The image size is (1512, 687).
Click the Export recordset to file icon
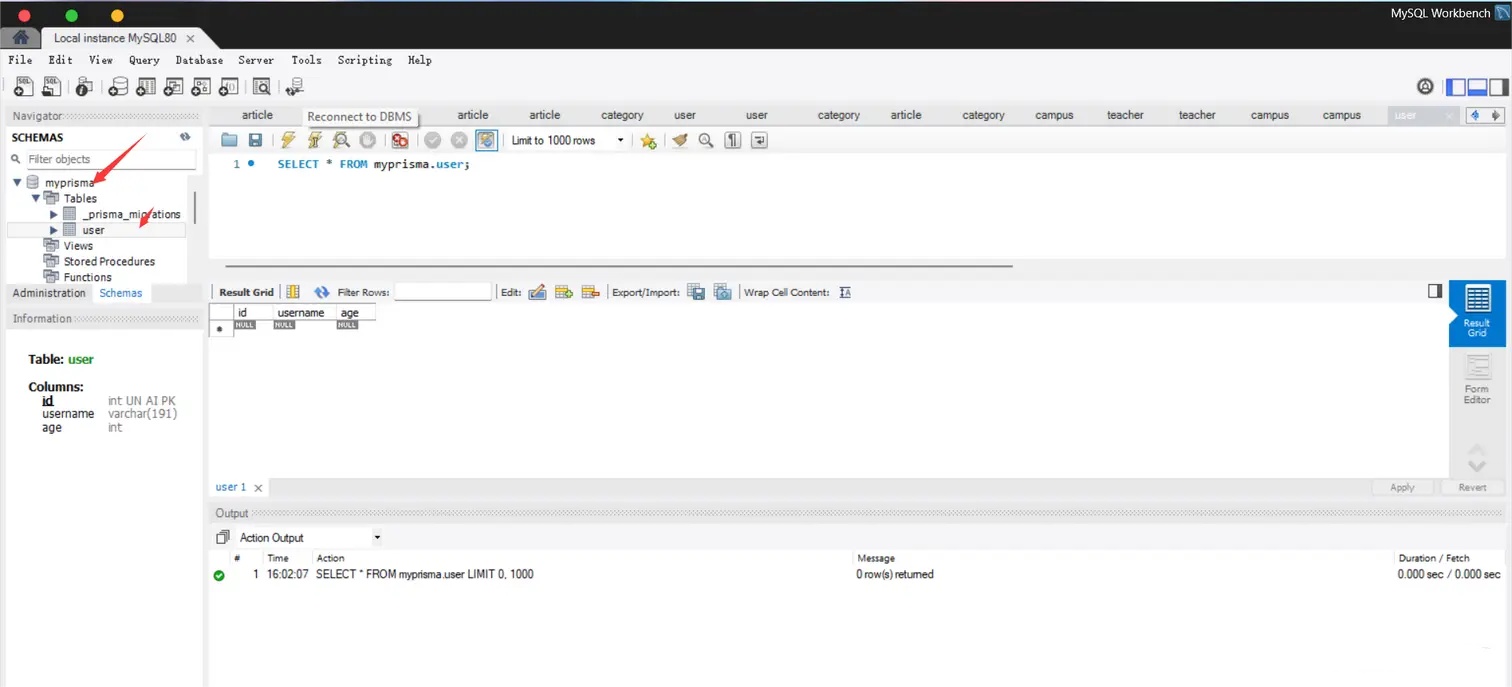(x=697, y=292)
